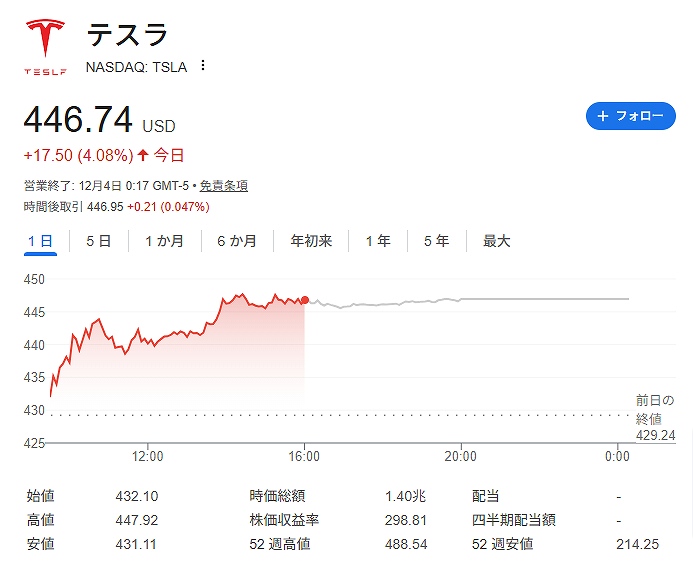Click the 52 週高値 label
Screen dimensions: 693x564
[x=280, y=544]
